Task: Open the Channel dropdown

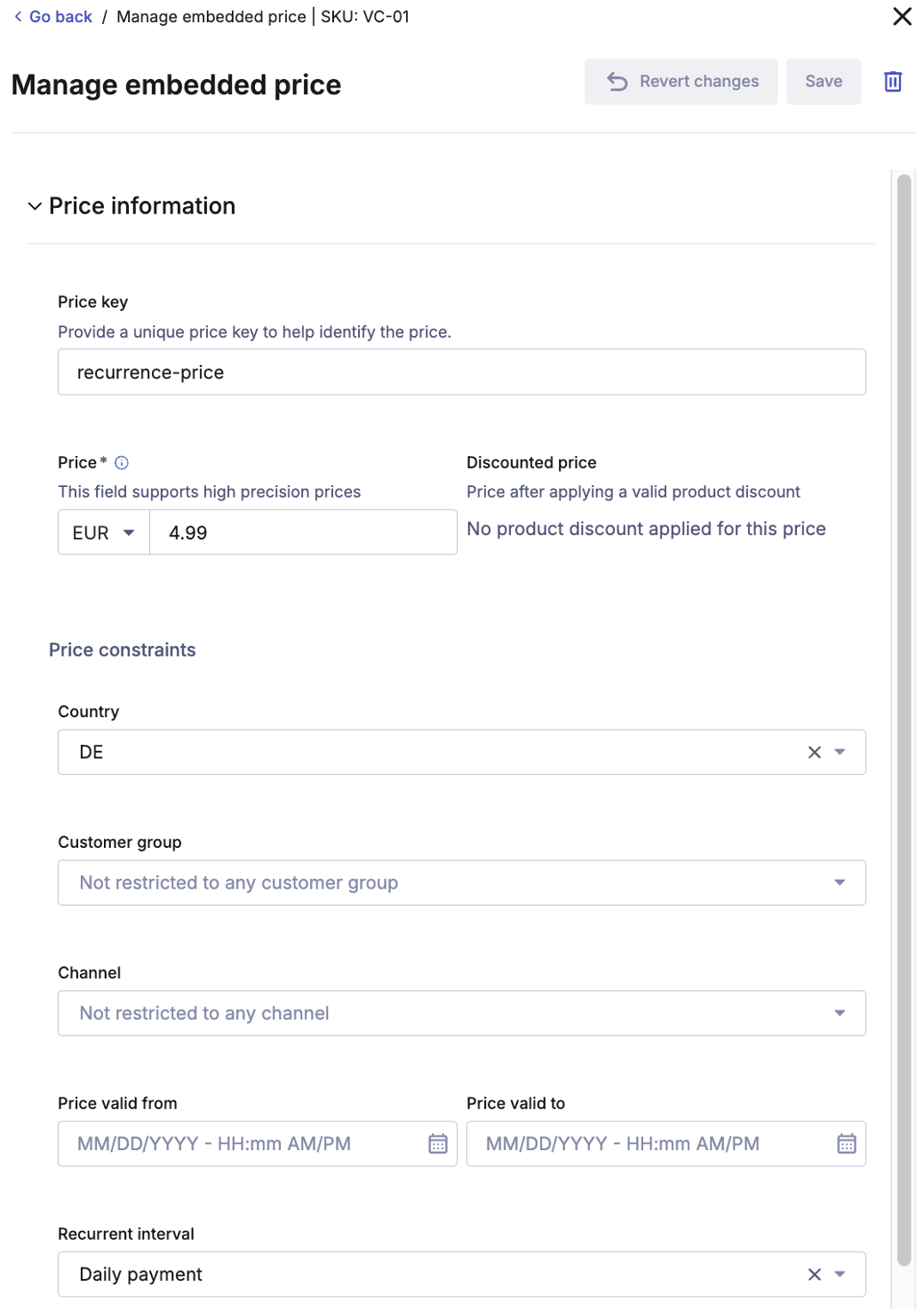Action: pos(838,1012)
